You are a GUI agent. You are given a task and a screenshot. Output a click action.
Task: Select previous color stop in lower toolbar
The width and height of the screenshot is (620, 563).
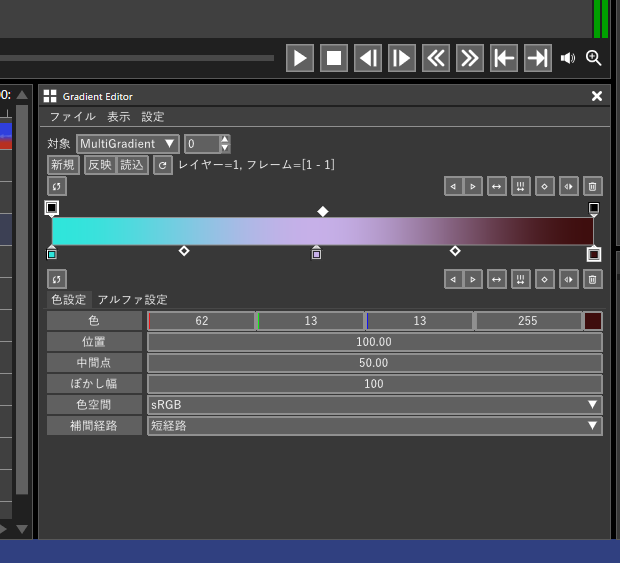point(454,280)
